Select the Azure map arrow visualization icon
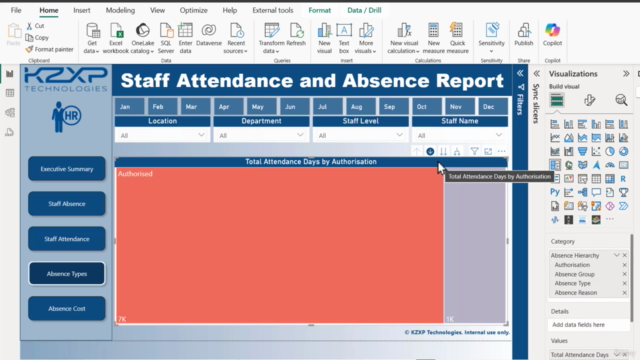The image size is (640, 360). [x=596, y=165]
